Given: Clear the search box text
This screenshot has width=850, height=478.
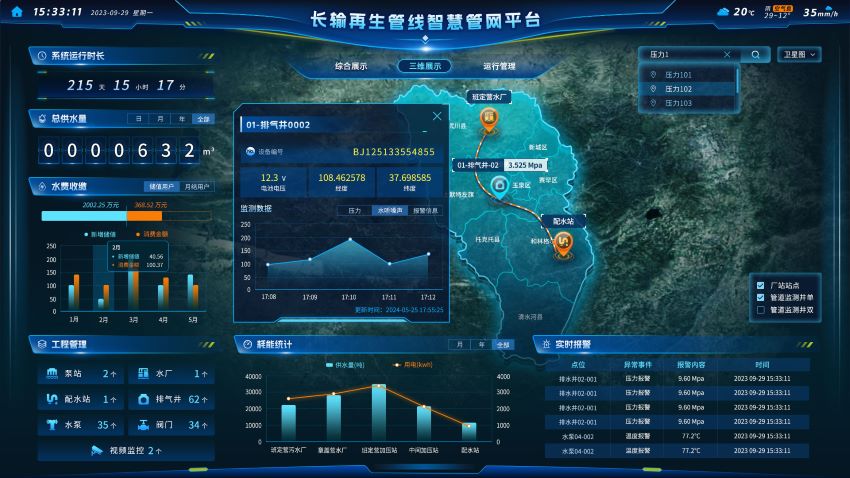Looking at the screenshot, I should pyautogui.click(x=727, y=55).
